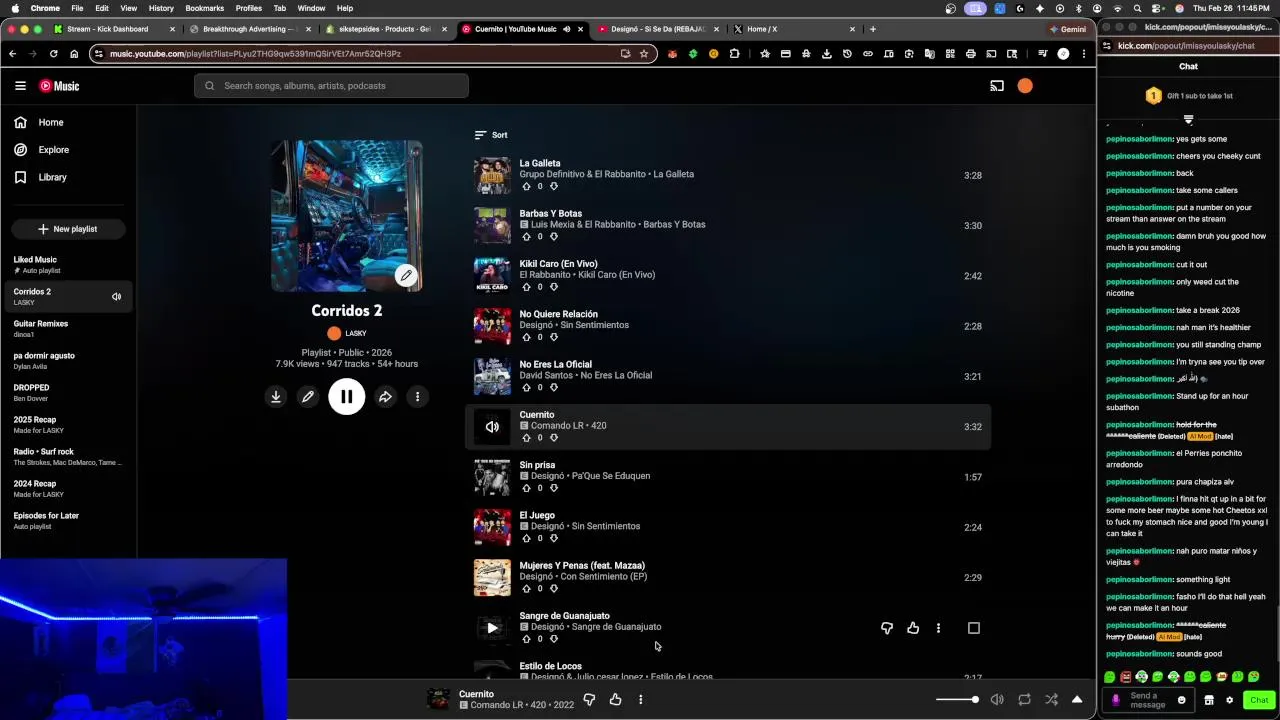Upvote Barbas Y Botas track
This screenshot has width=1280, height=720.
(527, 237)
